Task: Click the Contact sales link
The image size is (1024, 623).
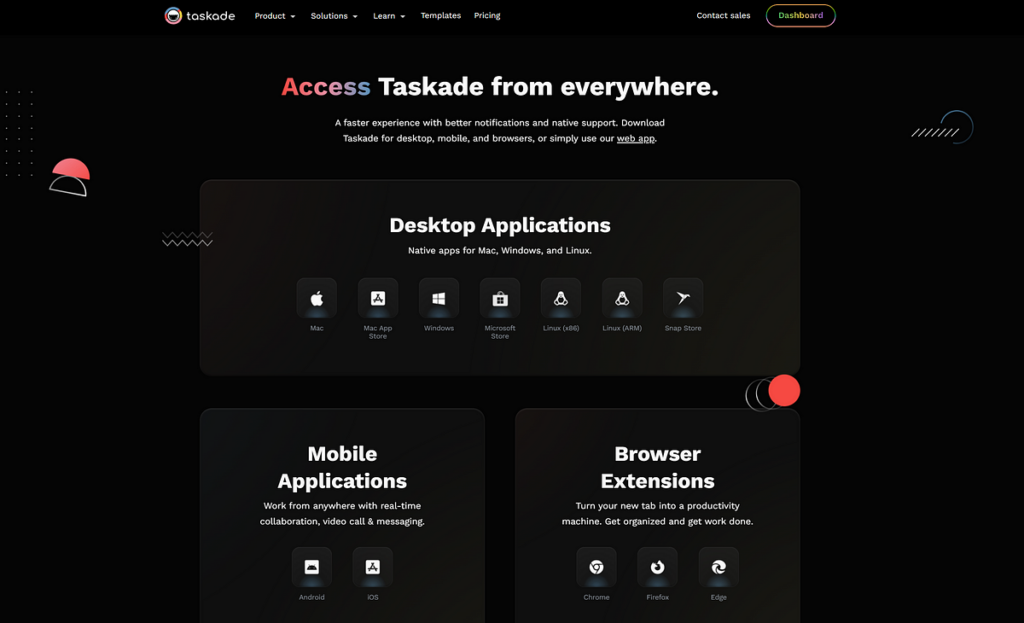Action: [x=723, y=15]
